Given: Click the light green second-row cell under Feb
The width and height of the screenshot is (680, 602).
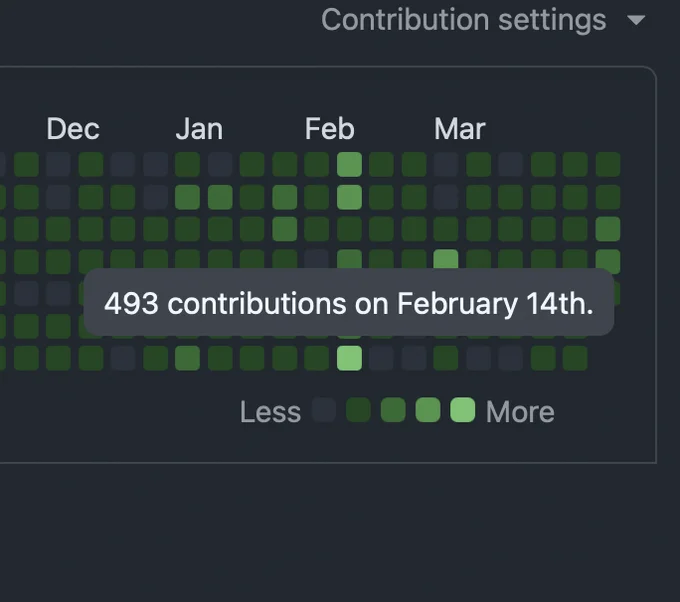Looking at the screenshot, I should pyautogui.click(x=350, y=197).
